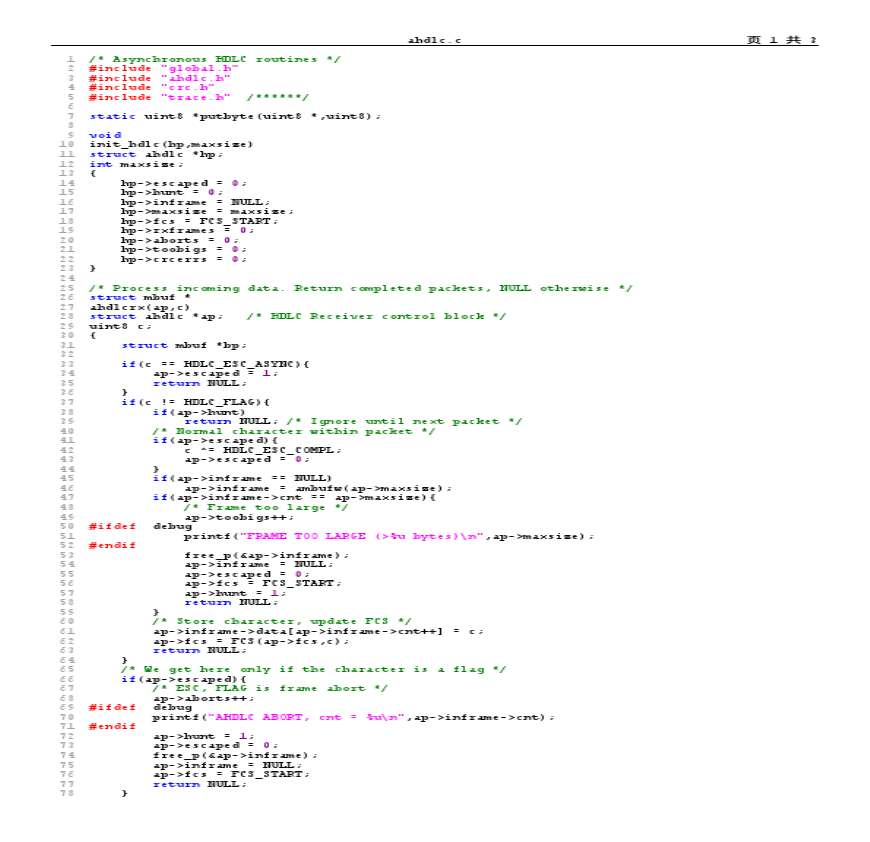Click the ambufw(ap->maxsize) assignment line
The width and height of the screenshot is (870, 842).
tap(318, 488)
